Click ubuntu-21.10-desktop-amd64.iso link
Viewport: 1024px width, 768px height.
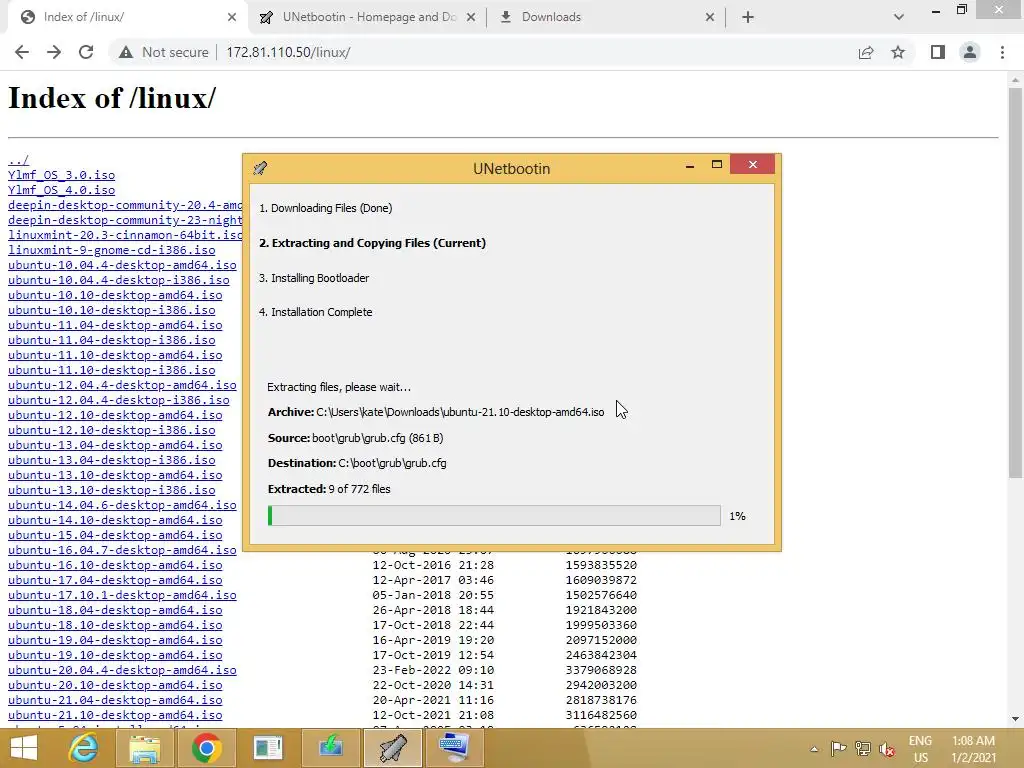115,716
